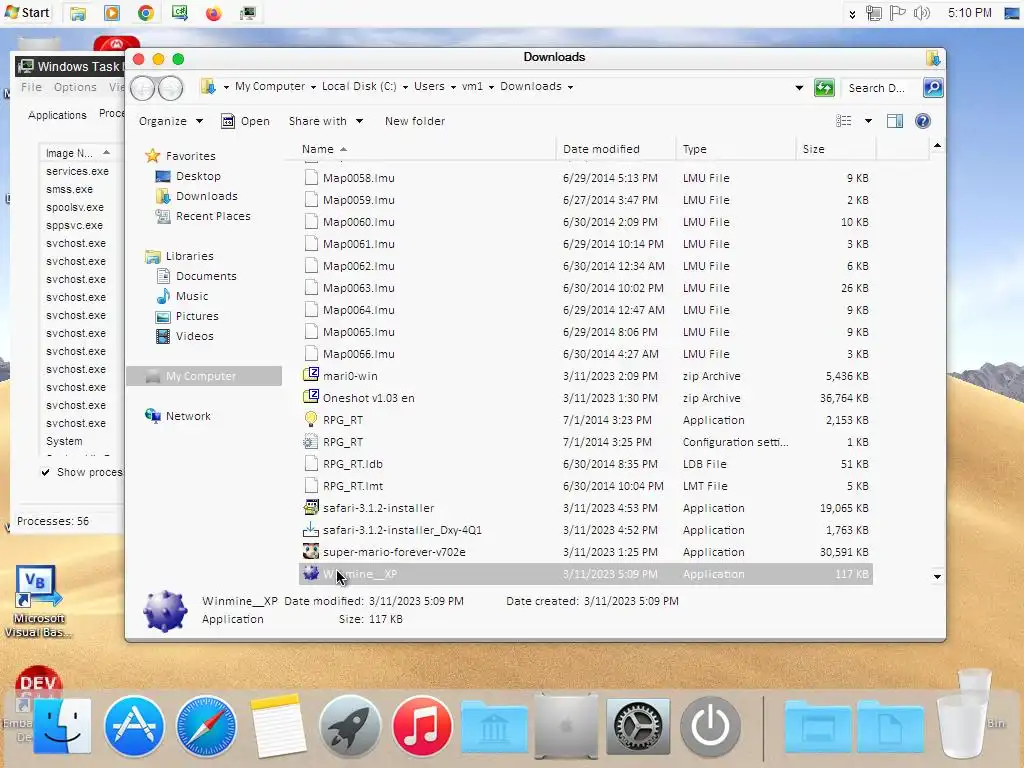Open Notes icon in the dock
The image size is (1024, 768).
[x=278, y=726]
